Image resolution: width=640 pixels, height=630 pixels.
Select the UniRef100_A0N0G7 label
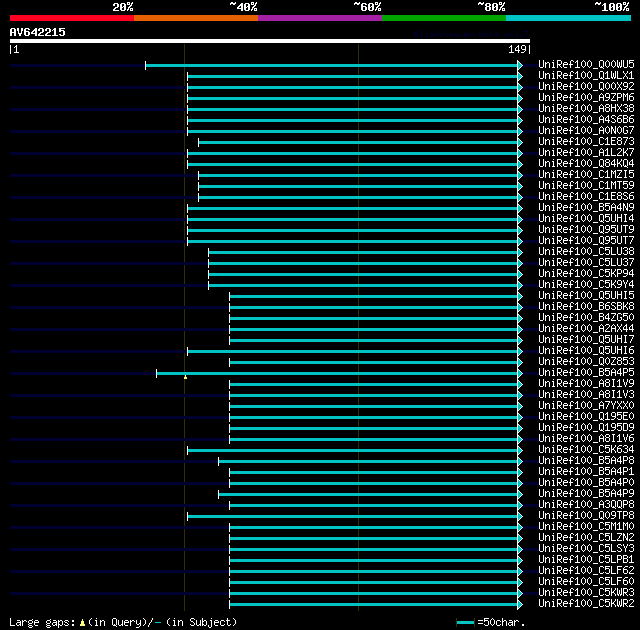coord(586,131)
